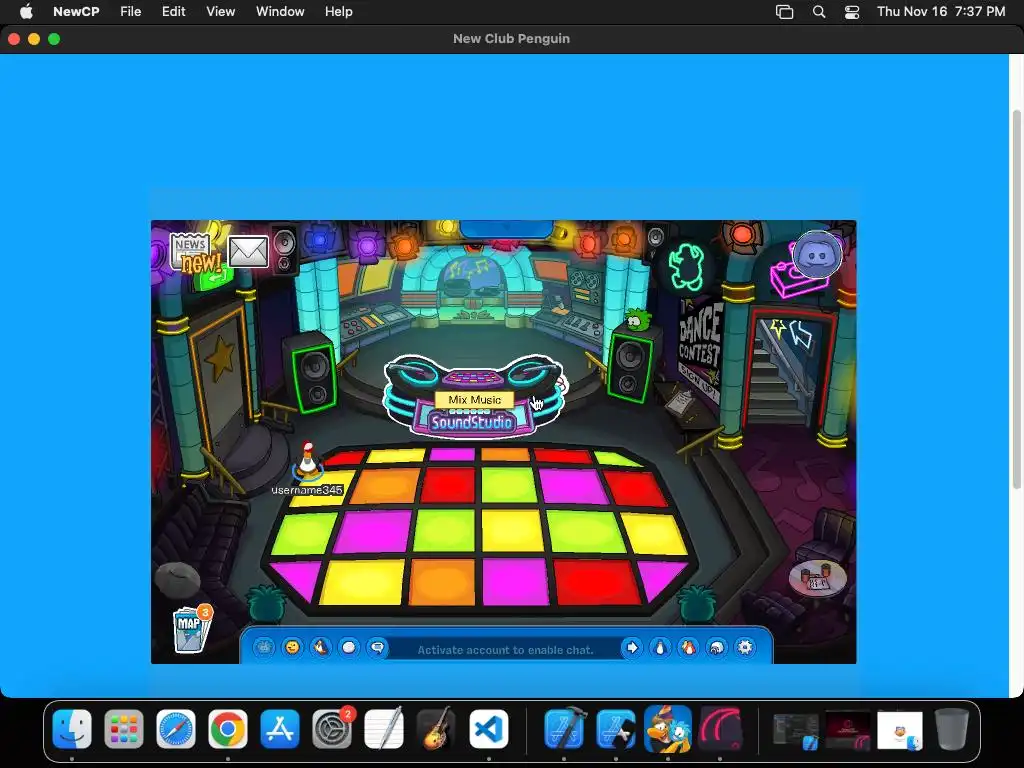Enter the gold star backstage door
The height and width of the screenshot is (768, 1024).
(221, 379)
